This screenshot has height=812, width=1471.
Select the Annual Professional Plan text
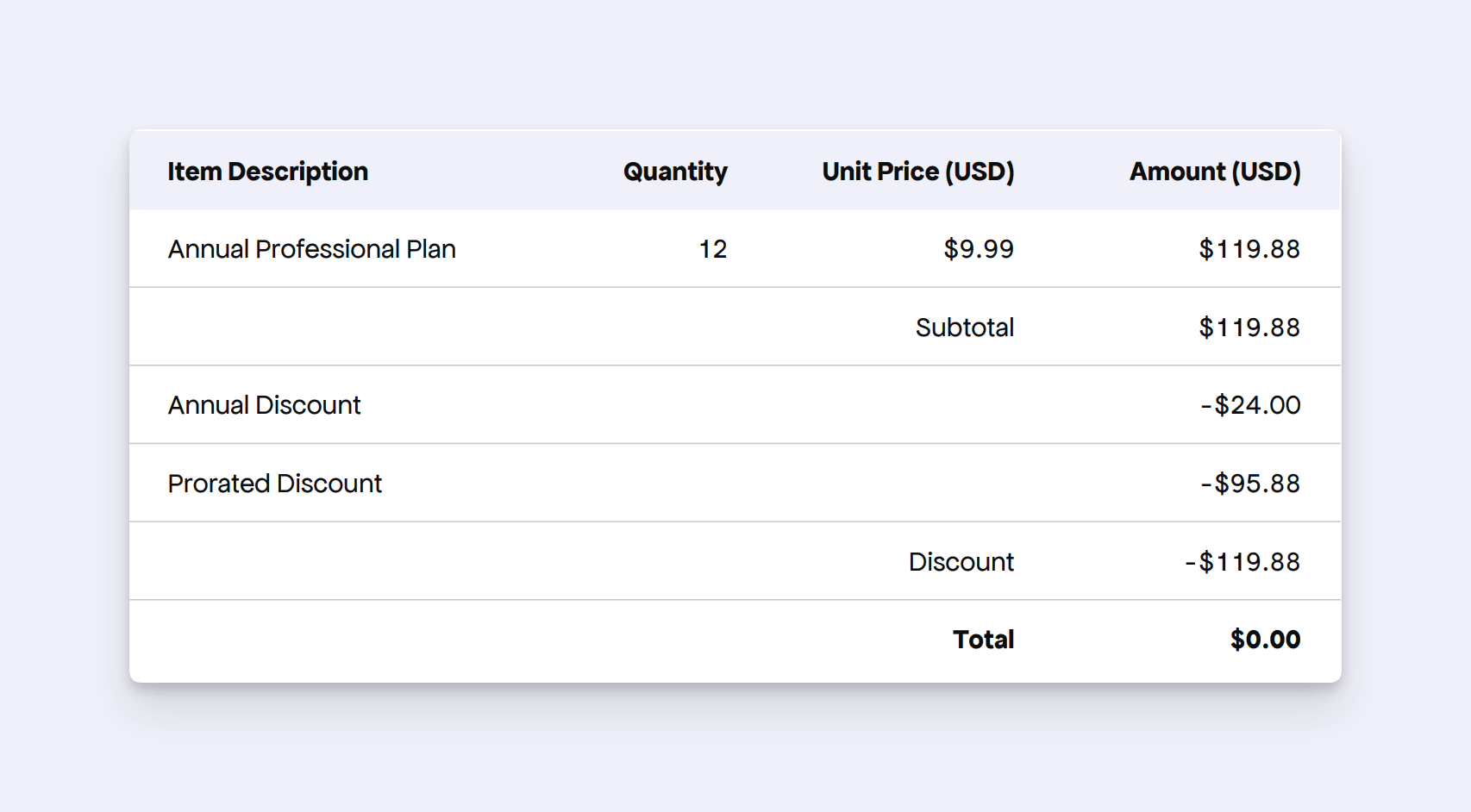point(311,249)
